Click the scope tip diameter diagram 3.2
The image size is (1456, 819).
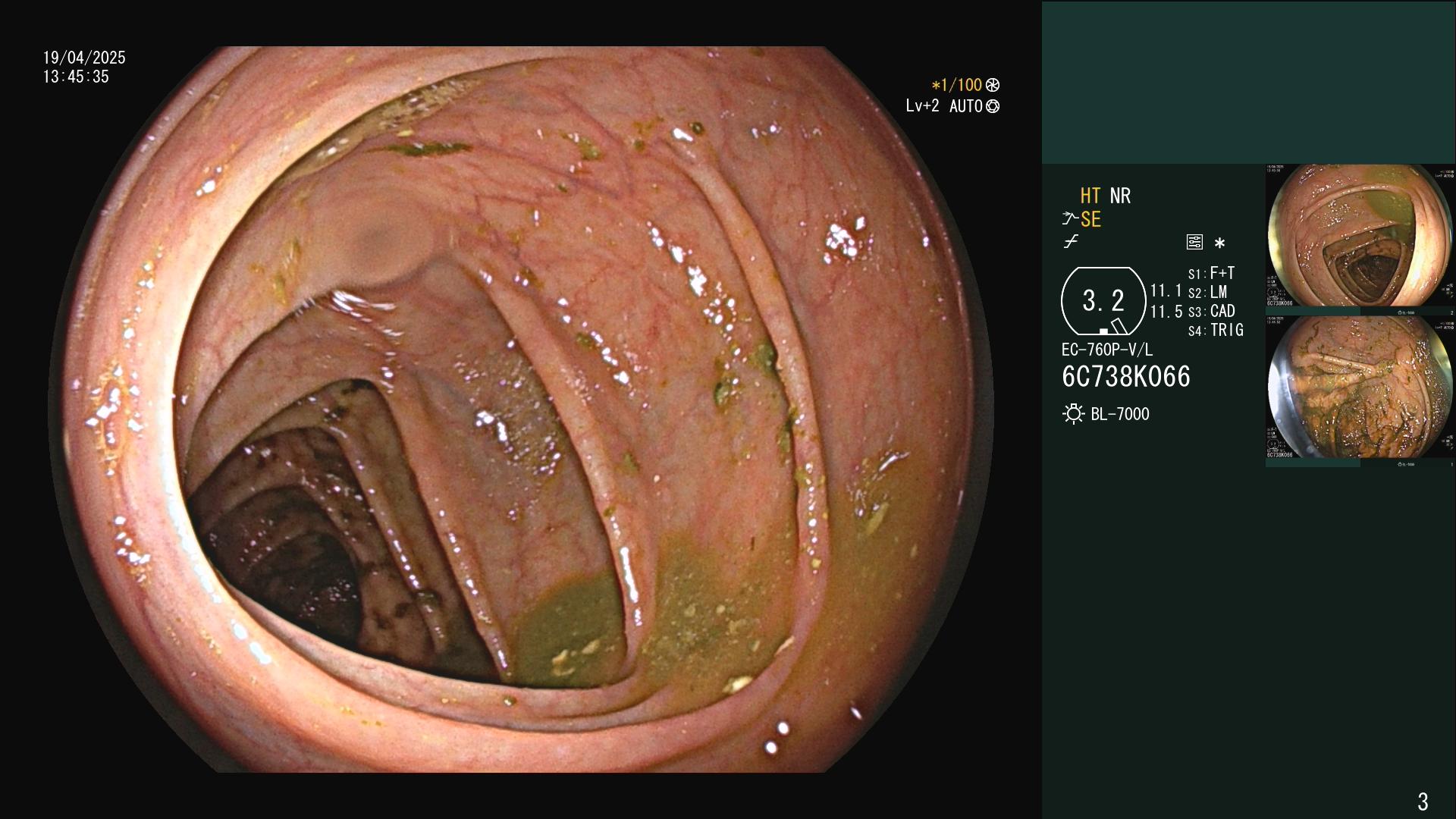pos(1103,301)
